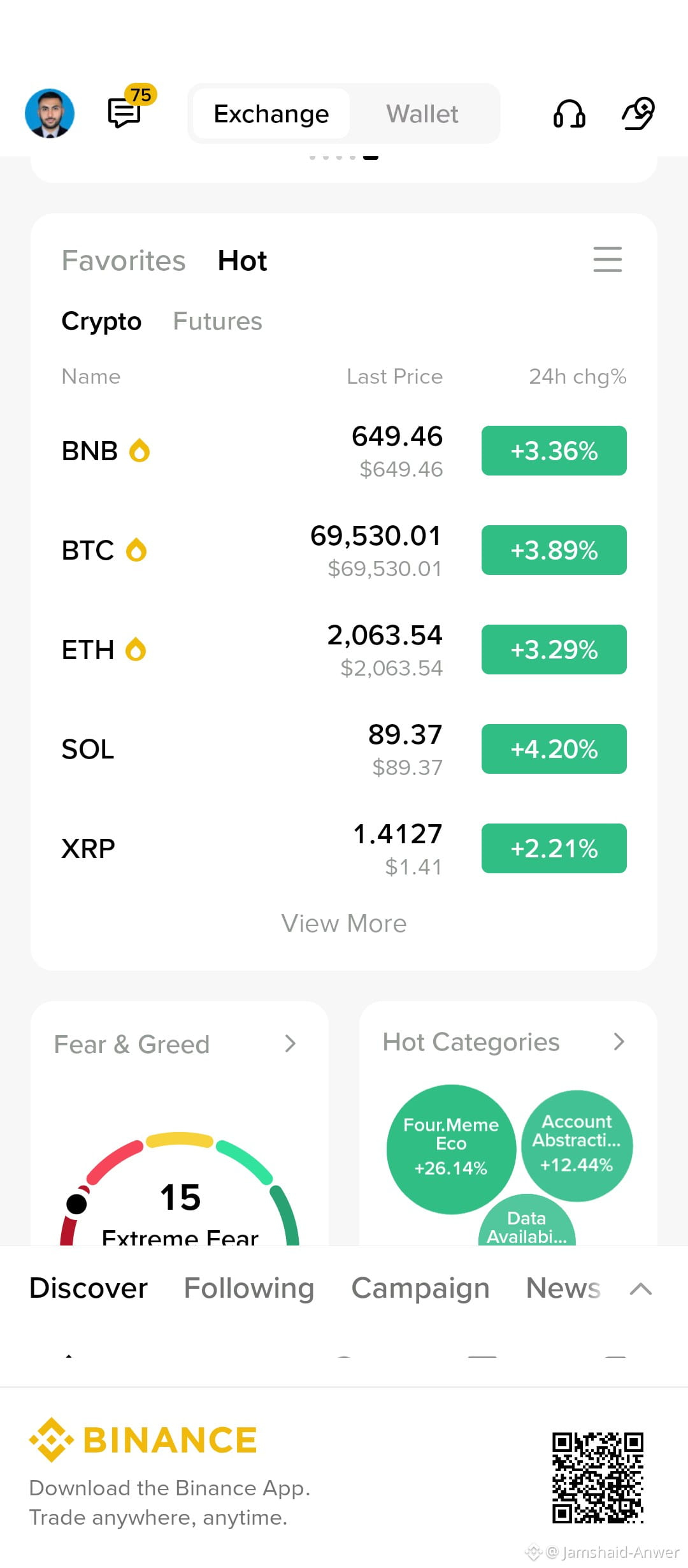The width and height of the screenshot is (688, 1568).
Task: Open Four.Meme Eco category bubble
Action: click(x=451, y=1149)
